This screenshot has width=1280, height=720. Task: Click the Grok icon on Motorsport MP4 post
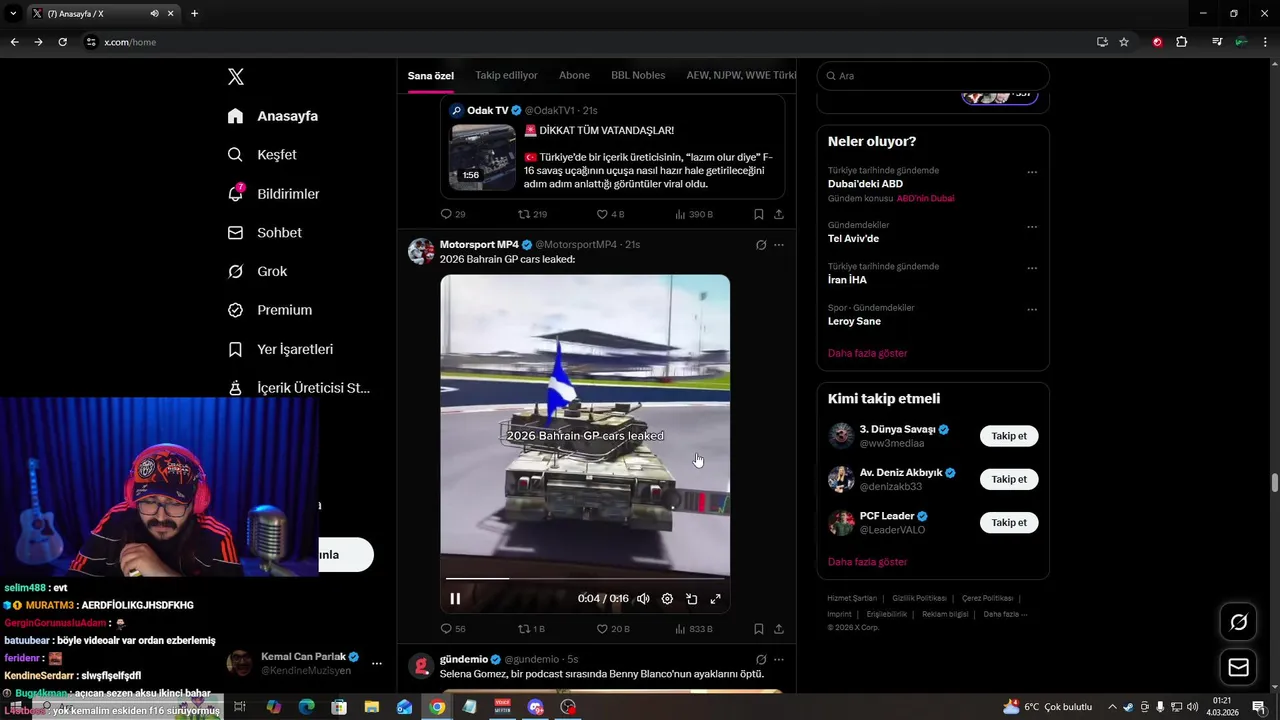click(761, 245)
